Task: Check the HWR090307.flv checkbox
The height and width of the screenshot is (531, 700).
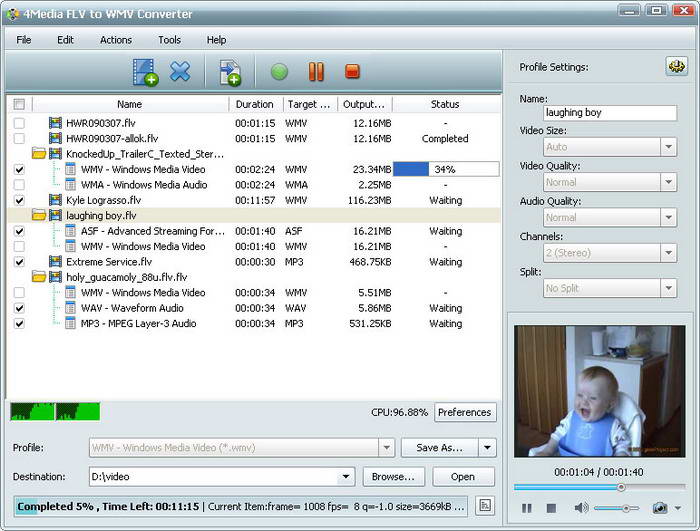Action: coord(19,123)
